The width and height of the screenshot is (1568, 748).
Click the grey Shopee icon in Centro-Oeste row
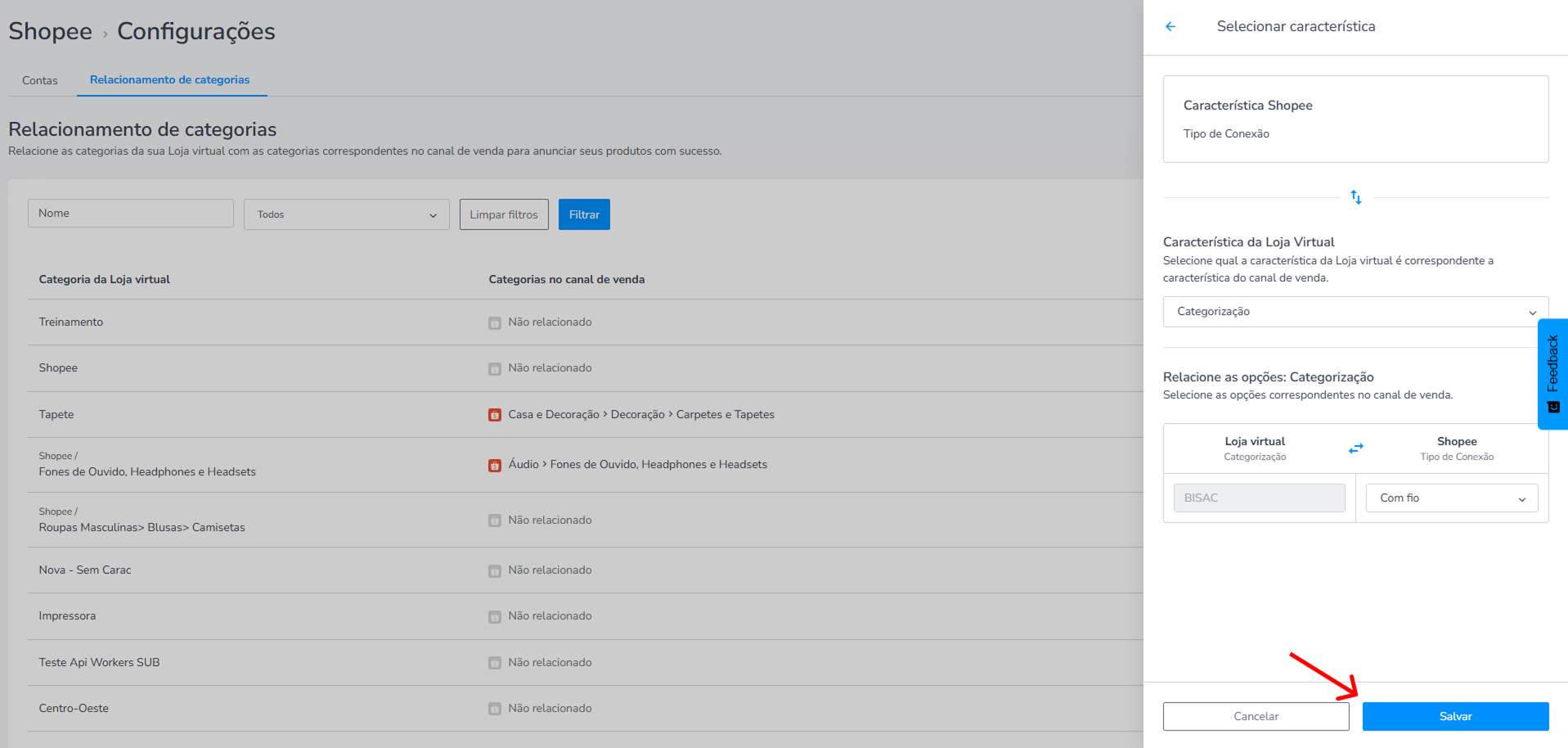point(495,709)
